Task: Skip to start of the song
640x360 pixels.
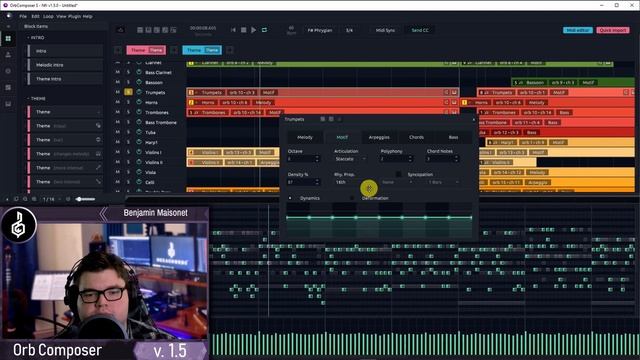Action: 233,30
